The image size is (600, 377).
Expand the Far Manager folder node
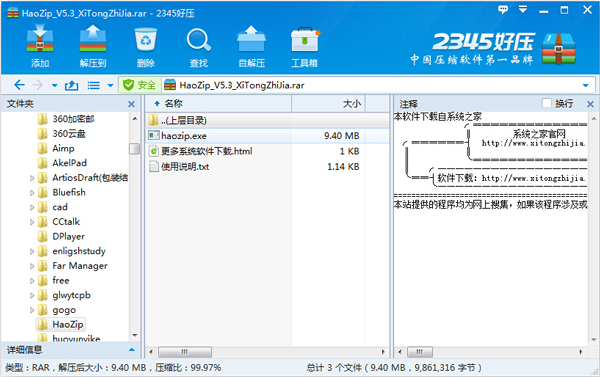pyautogui.click(x=32, y=266)
